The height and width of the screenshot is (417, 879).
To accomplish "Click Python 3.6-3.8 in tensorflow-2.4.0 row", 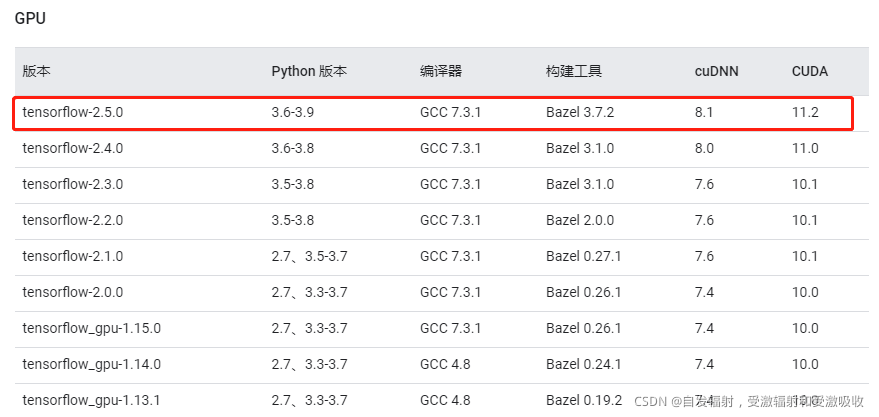I will [293, 148].
